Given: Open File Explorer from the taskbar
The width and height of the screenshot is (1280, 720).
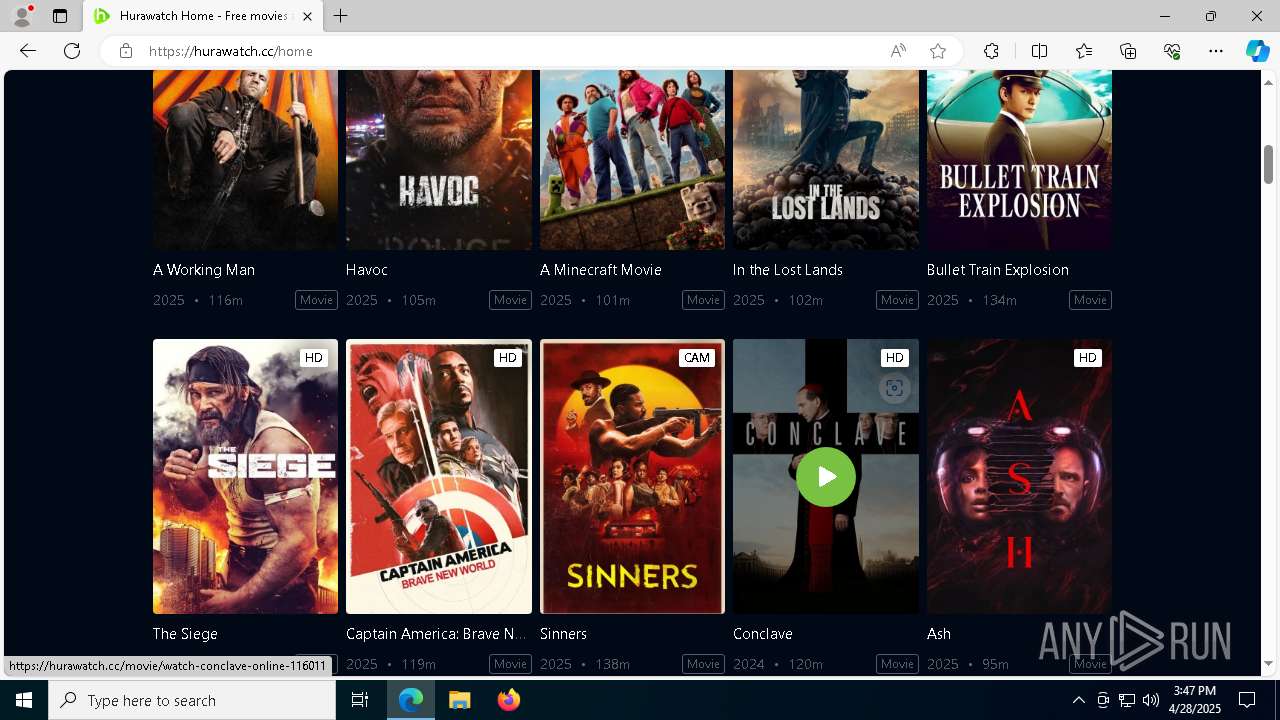Looking at the screenshot, I should pos(459,700).
